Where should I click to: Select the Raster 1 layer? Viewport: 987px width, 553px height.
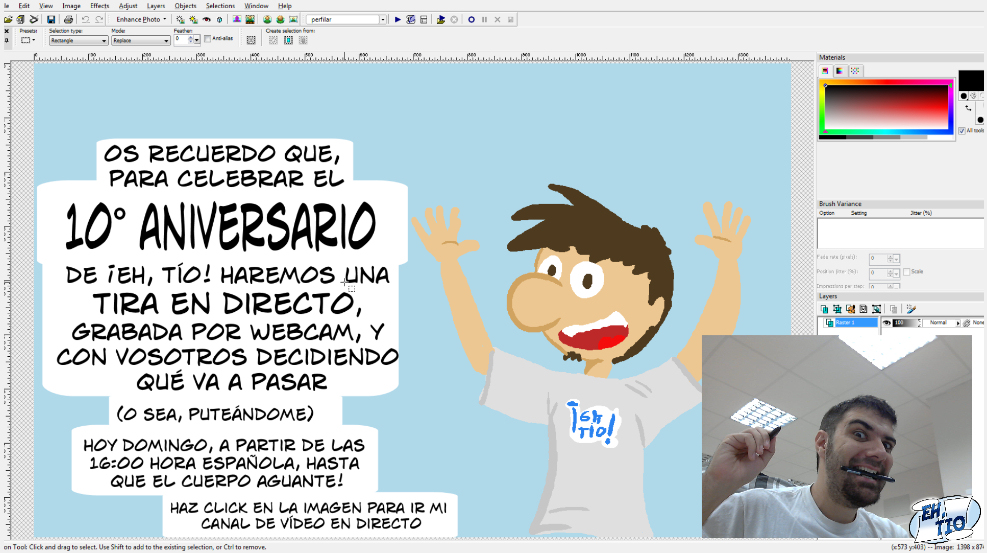tap(850, 323)
